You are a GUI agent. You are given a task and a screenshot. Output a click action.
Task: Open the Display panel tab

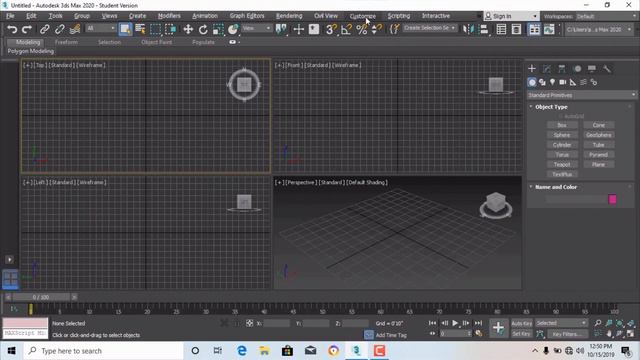(592, 69)
